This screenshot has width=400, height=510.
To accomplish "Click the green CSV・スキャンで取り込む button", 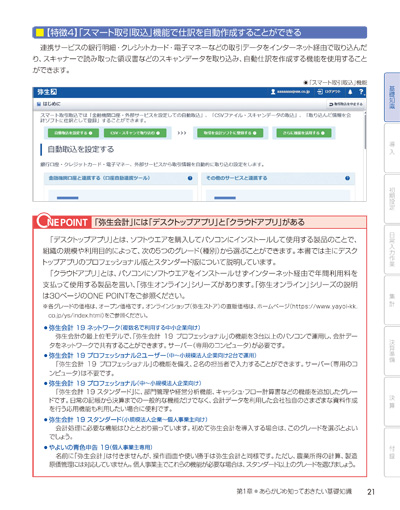I will pyautogui.click(x=135, y=133).
